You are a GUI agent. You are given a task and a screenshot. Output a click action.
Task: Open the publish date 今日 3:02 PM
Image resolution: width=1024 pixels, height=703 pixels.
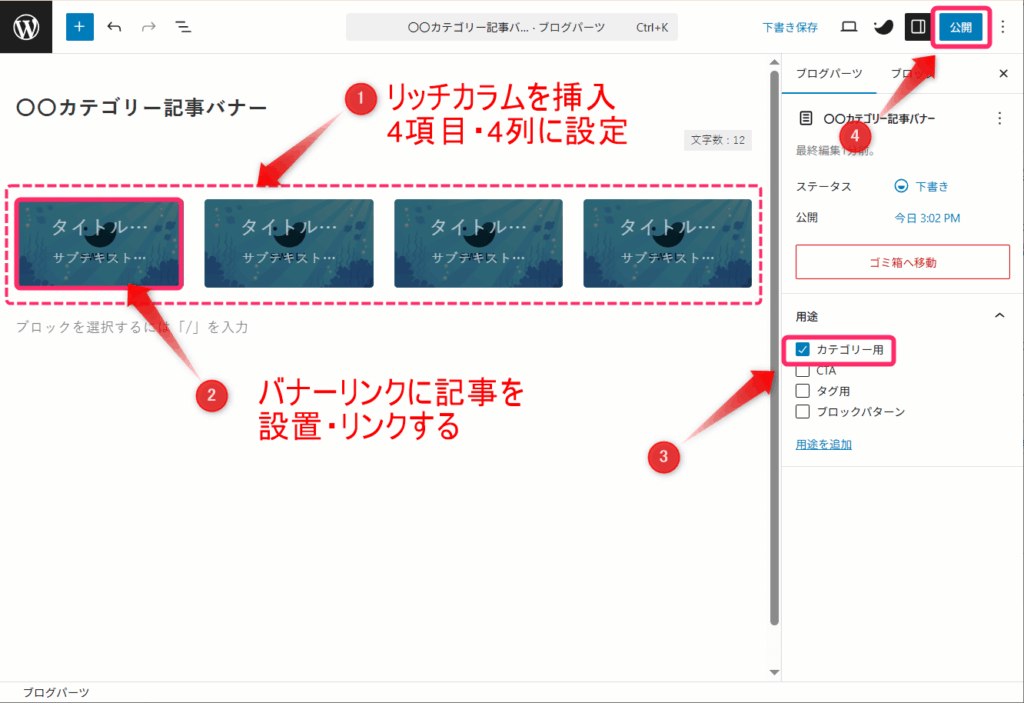pyautogui.click(x=927, y=218)
